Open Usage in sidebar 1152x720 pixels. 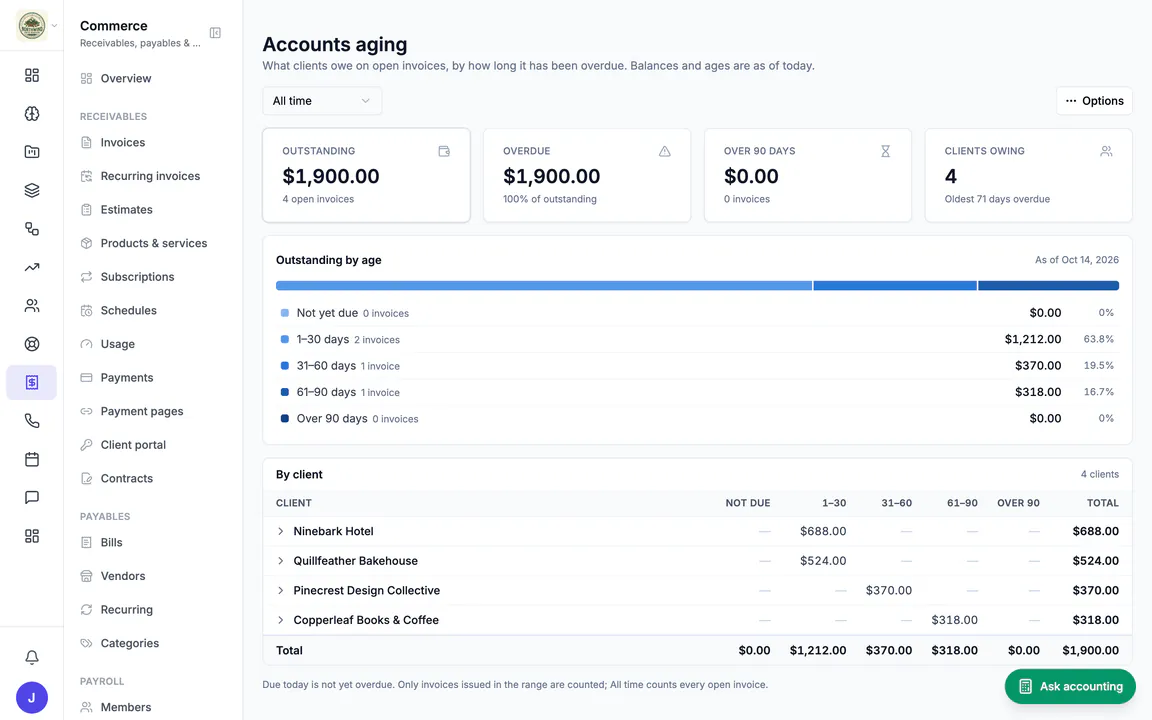[153, 344]
